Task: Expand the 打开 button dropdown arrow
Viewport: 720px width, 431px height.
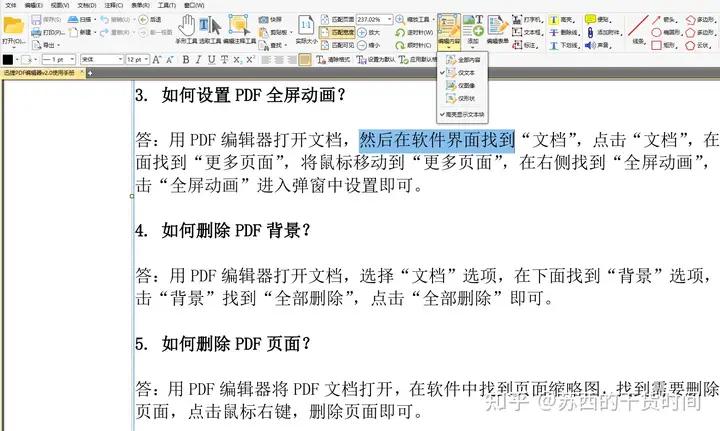Action: pos(13,47)
